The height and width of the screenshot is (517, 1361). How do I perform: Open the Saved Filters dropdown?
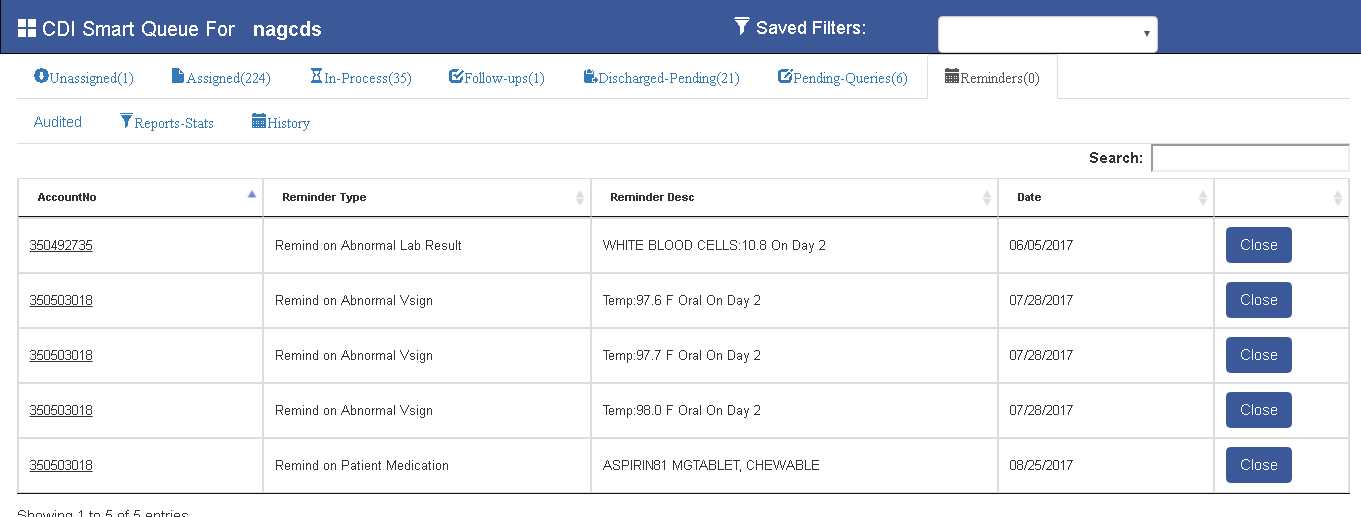click(1047, 34)
